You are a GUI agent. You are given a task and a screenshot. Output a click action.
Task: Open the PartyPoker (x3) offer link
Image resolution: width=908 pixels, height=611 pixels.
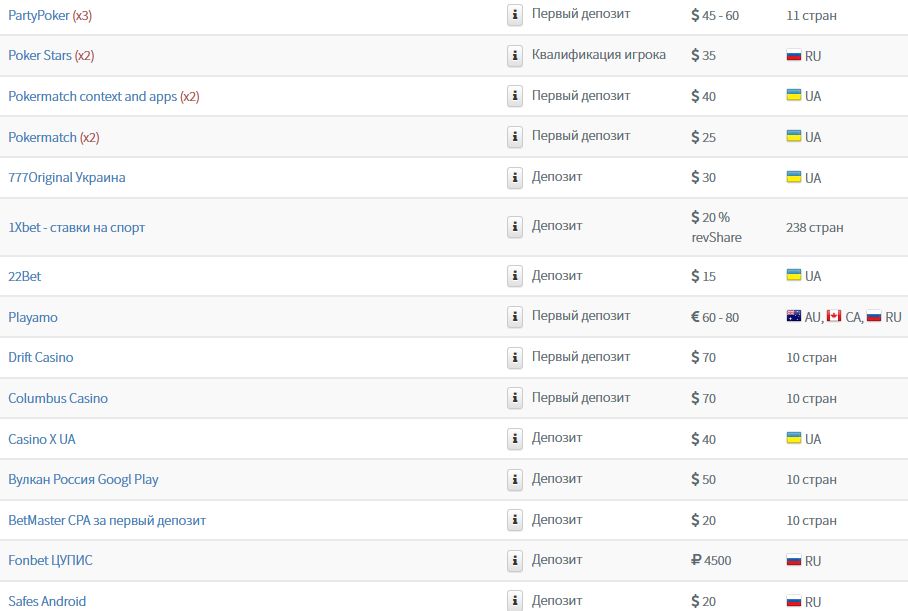pyautogui.click(x=50, y=16)
